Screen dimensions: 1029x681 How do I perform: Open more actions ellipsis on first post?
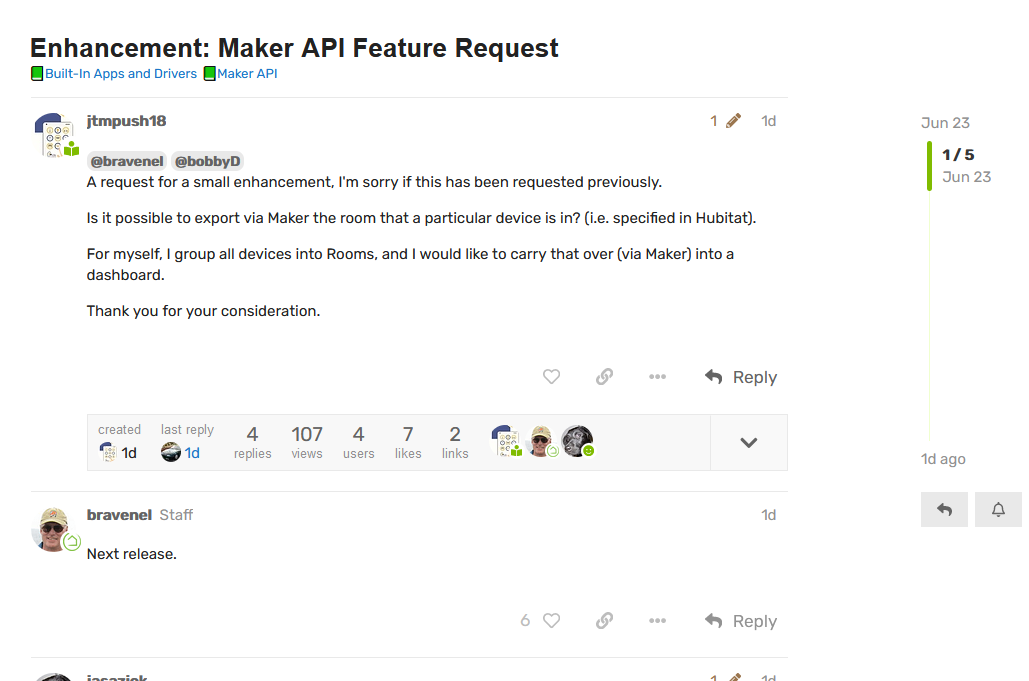tap(657, 377)
